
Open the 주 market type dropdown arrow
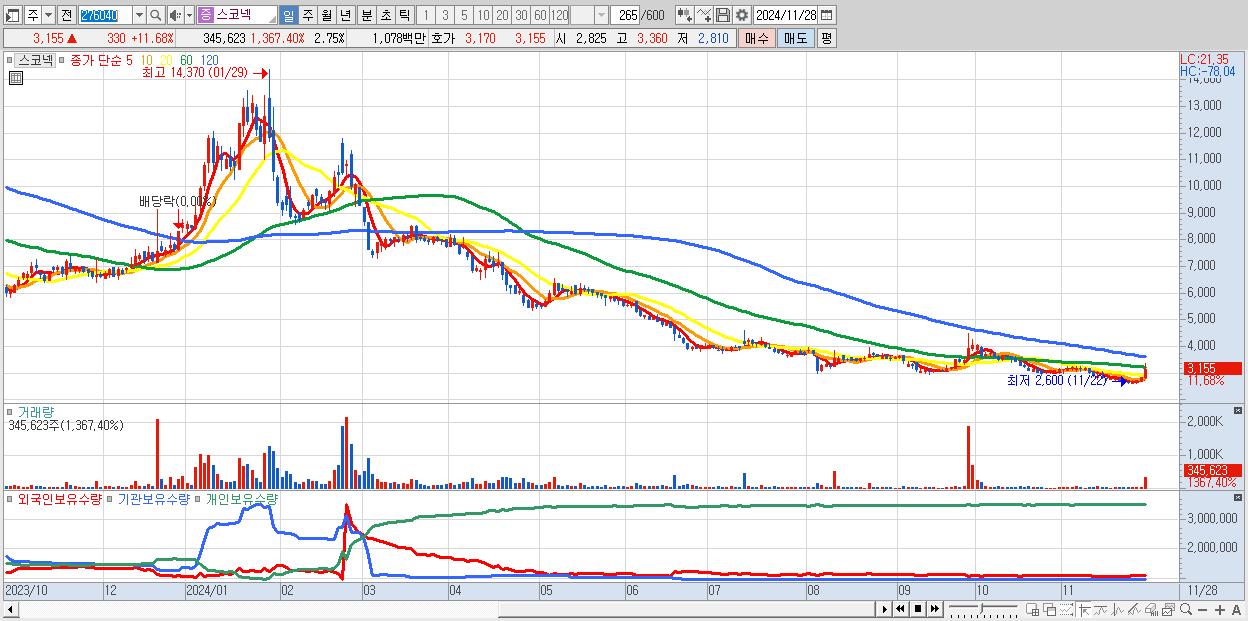[49, 15]
